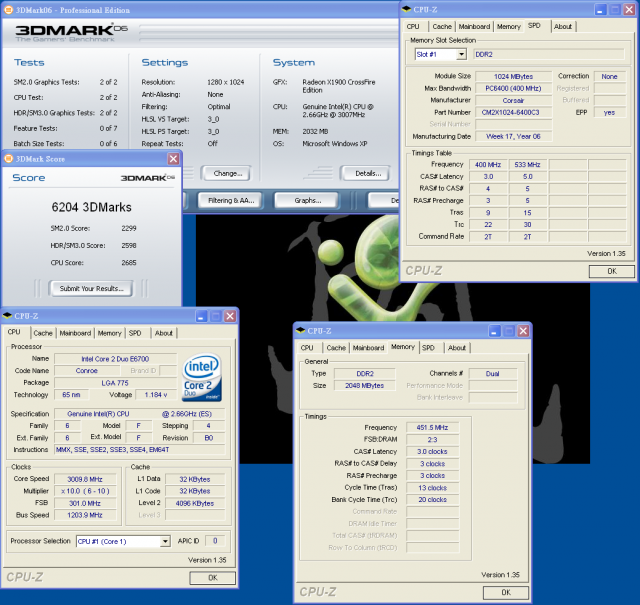
Task: Click the Part Number CM2X1024-6400C3 field
Action: pos(513,112)
